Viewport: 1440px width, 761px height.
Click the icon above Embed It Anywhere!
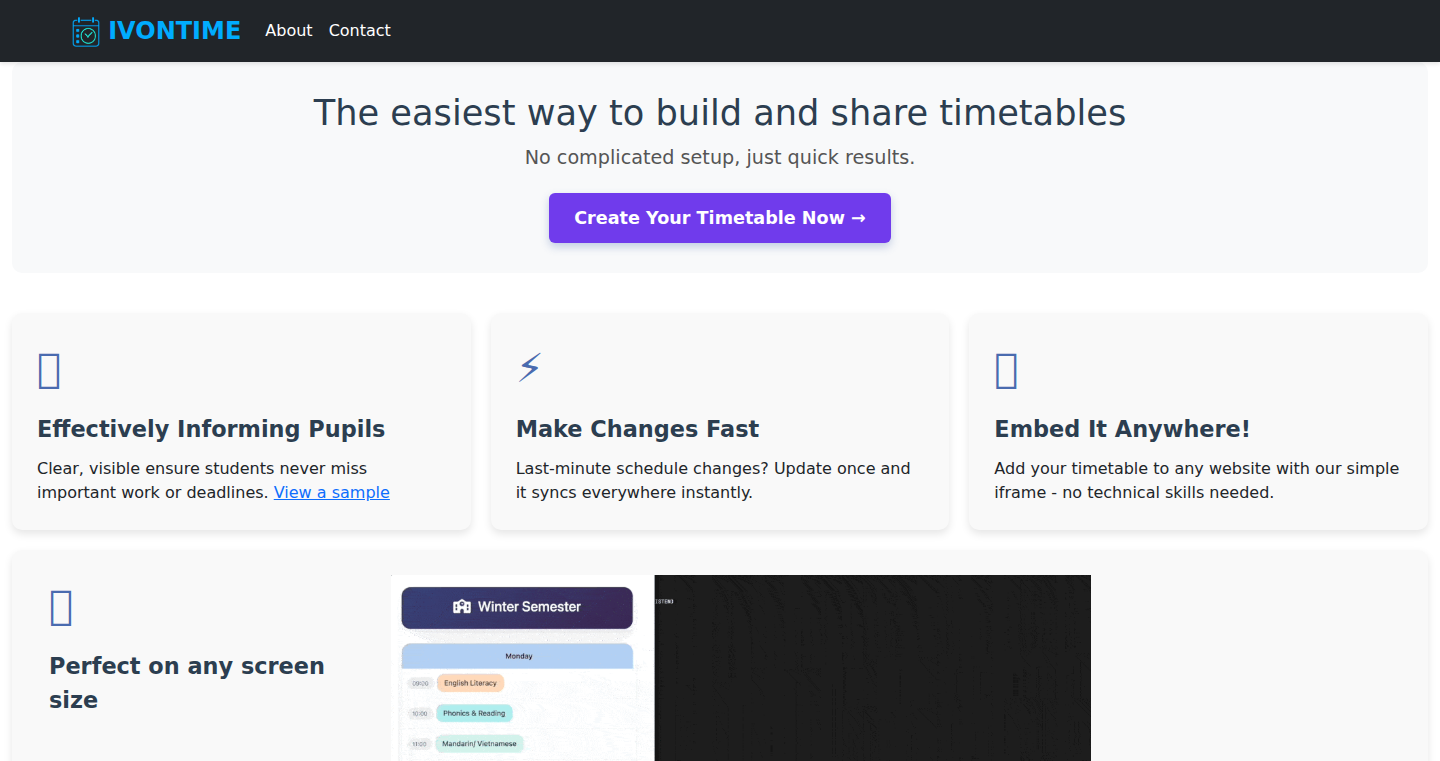[x=1006, y=370]
